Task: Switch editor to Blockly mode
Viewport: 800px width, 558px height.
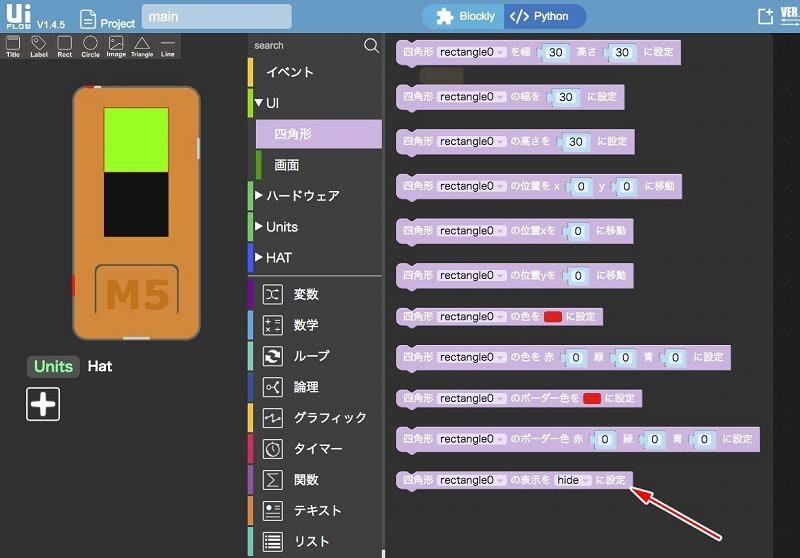Action: [463, 17]
